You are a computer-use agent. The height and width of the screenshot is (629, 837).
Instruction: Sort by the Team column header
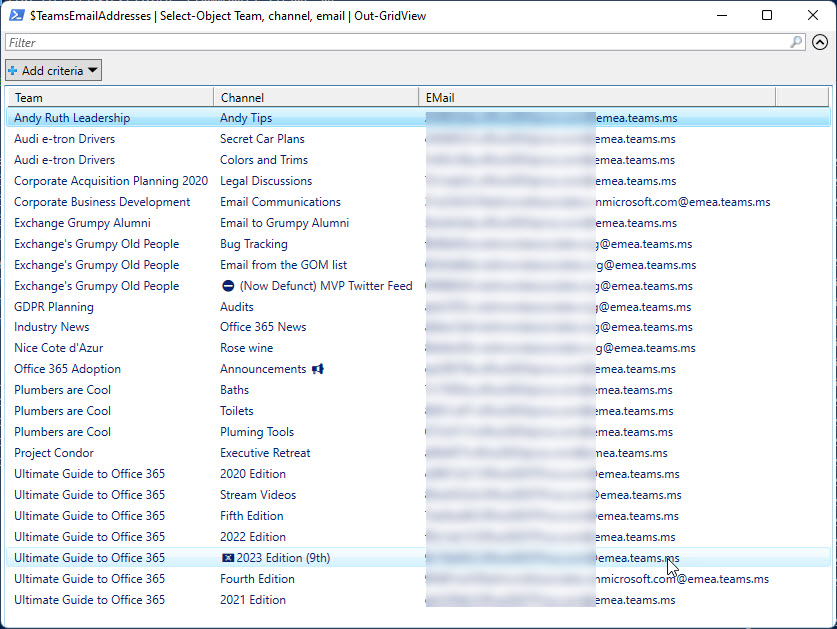tap(110, 98)
